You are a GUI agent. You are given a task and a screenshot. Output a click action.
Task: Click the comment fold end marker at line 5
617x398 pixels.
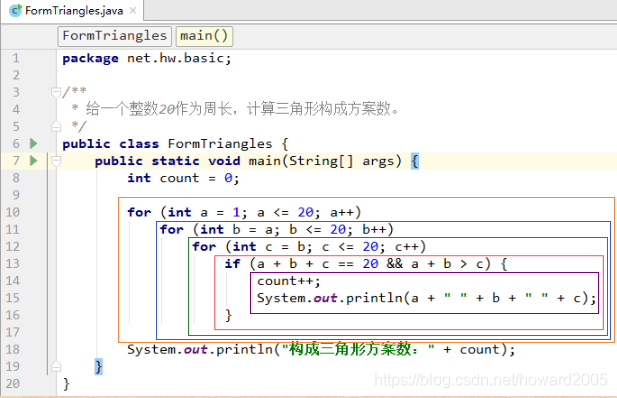[x=56, y=127]
